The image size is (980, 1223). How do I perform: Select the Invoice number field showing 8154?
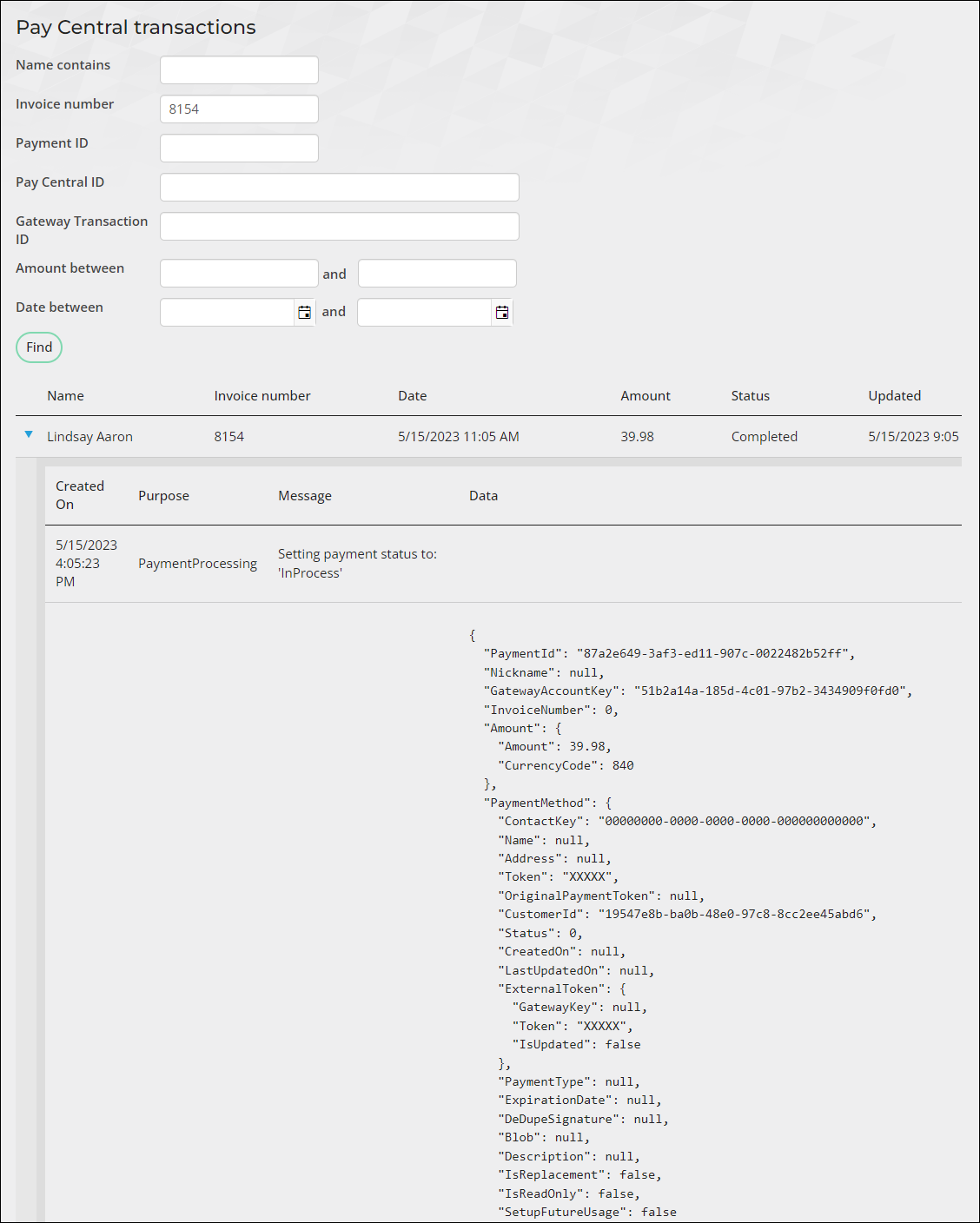[239, 109]
